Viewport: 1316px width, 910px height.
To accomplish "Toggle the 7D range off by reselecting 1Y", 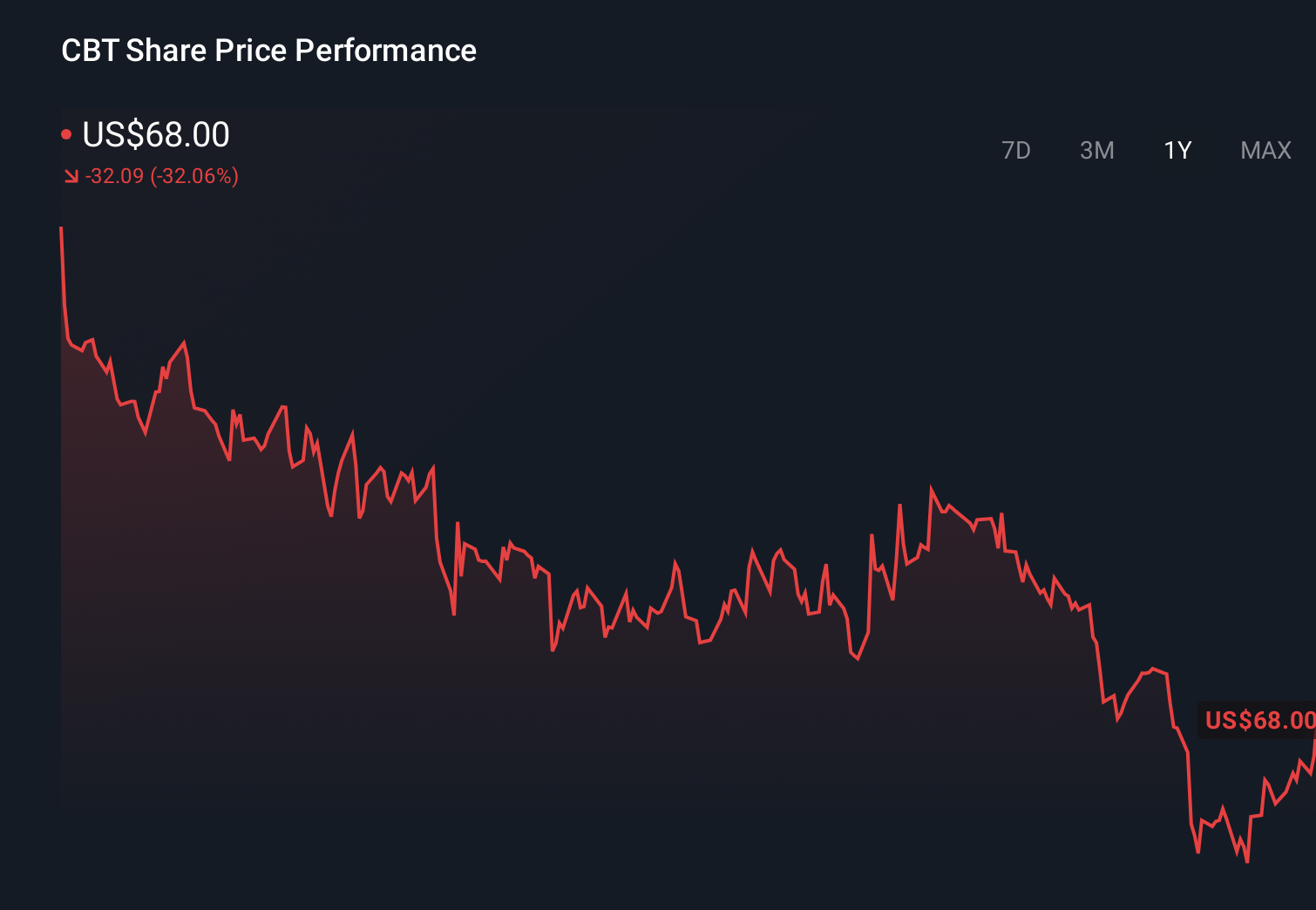I will click(1177, 150).
